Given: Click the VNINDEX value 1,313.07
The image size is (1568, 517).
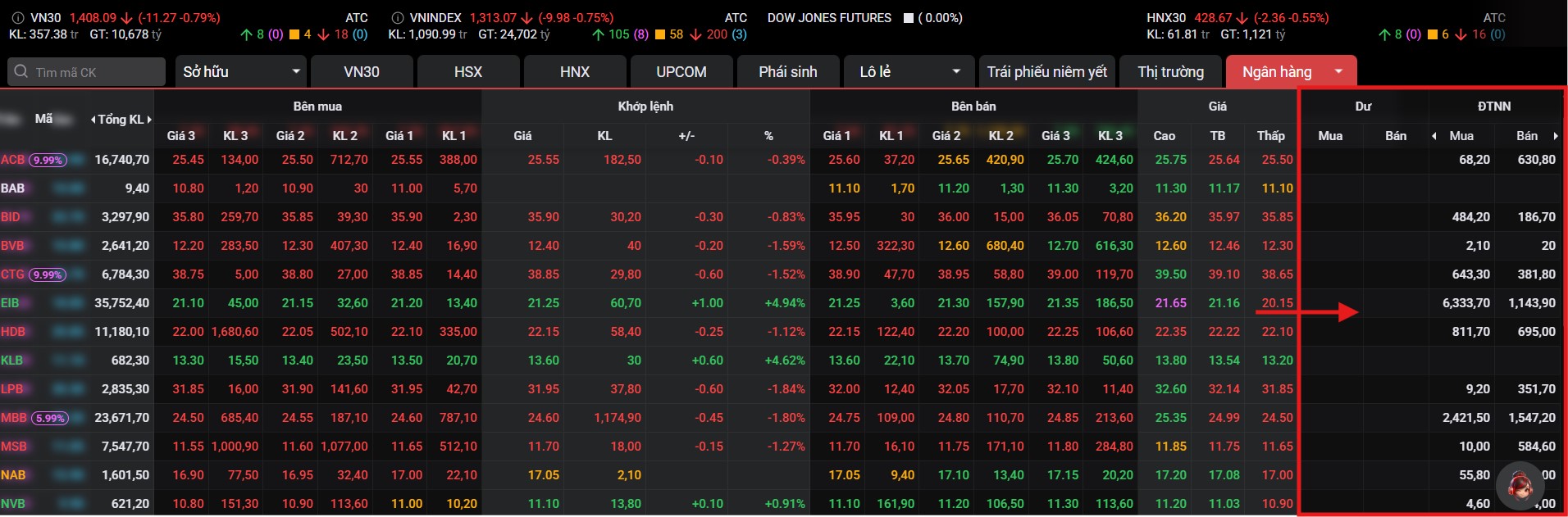Looking at the screenshot, I should [493, 18].
